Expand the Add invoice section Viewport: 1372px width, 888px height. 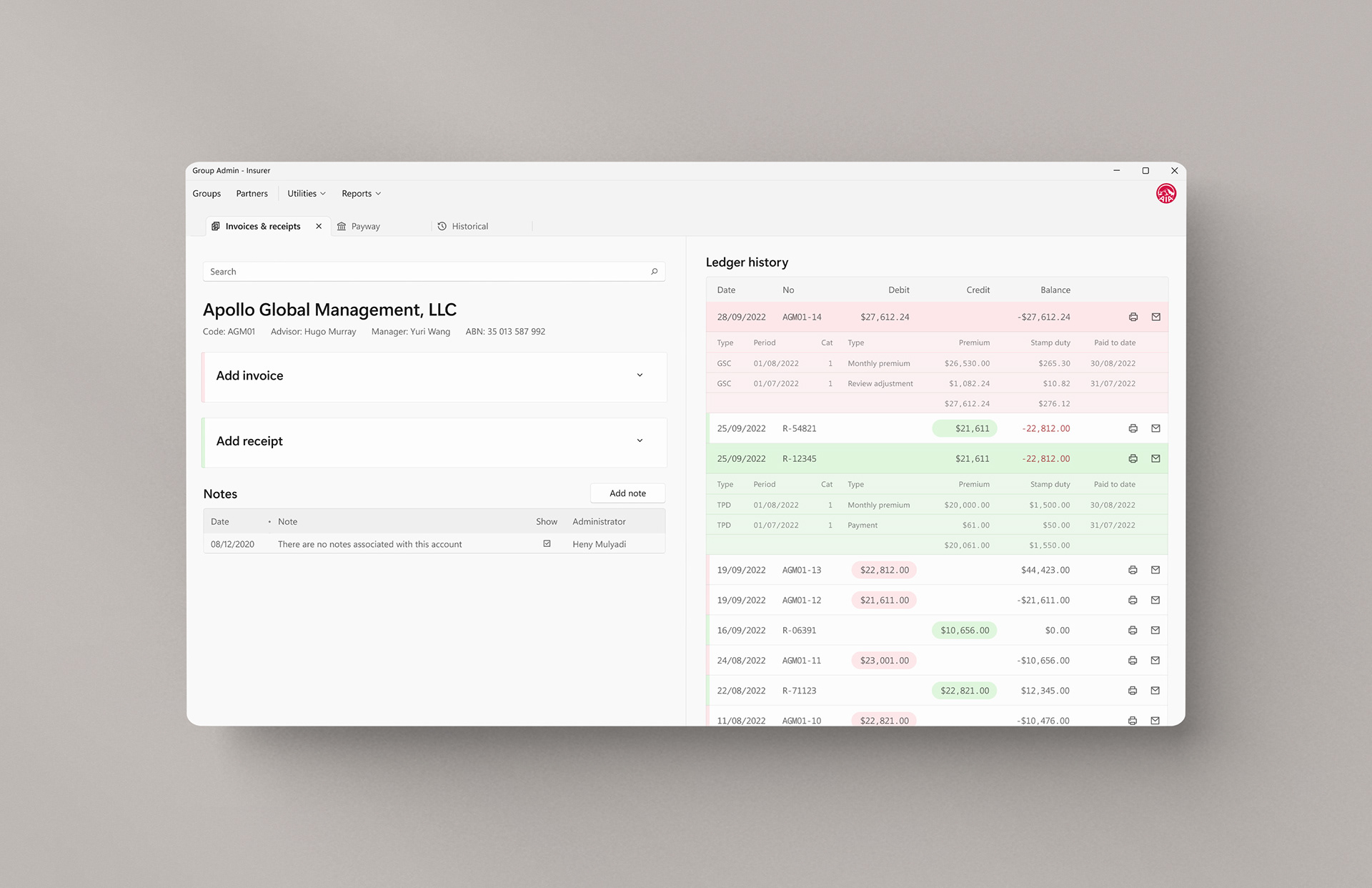pos(640,375)
